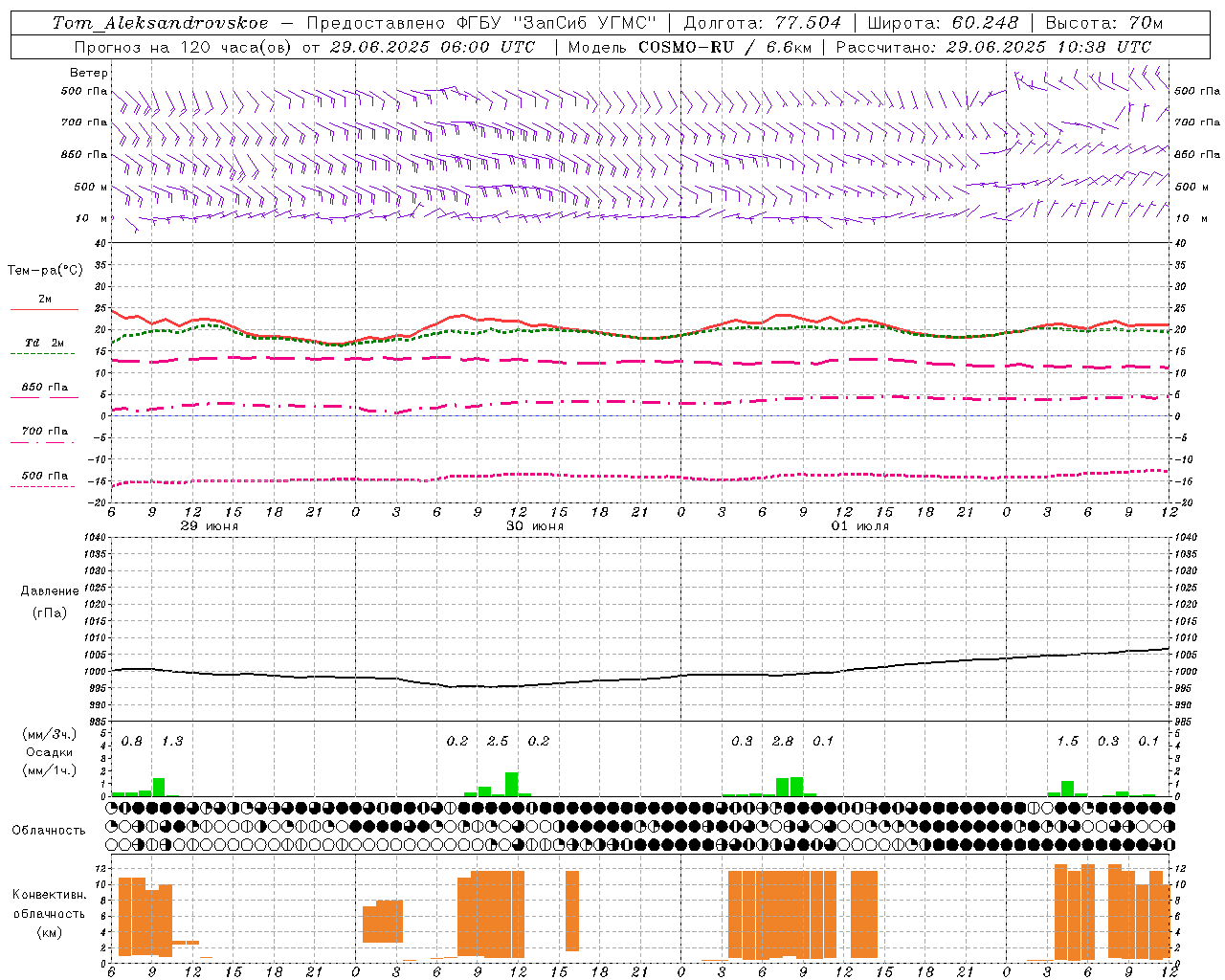Click the "(гПа)" unit under Давление
The width and height of the screenshot is (1225, 980).
coord(50,612)
